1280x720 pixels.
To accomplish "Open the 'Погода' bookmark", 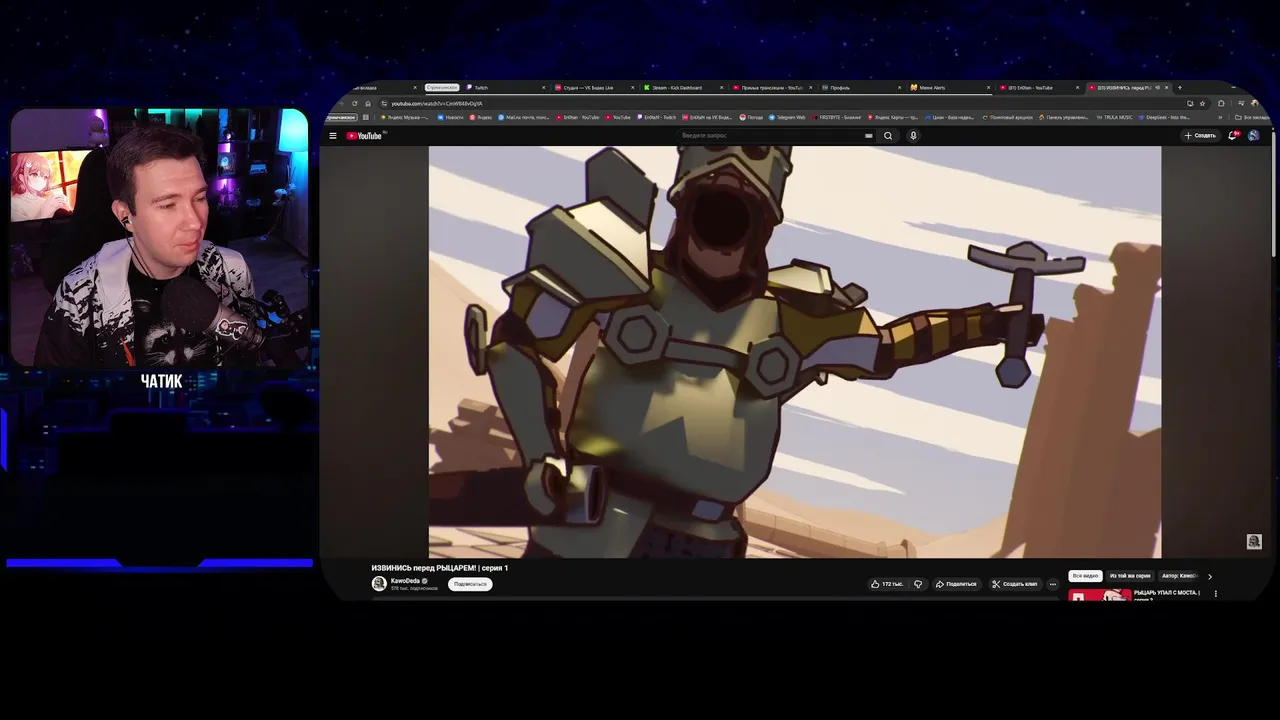I will click(x=751, y=117).
